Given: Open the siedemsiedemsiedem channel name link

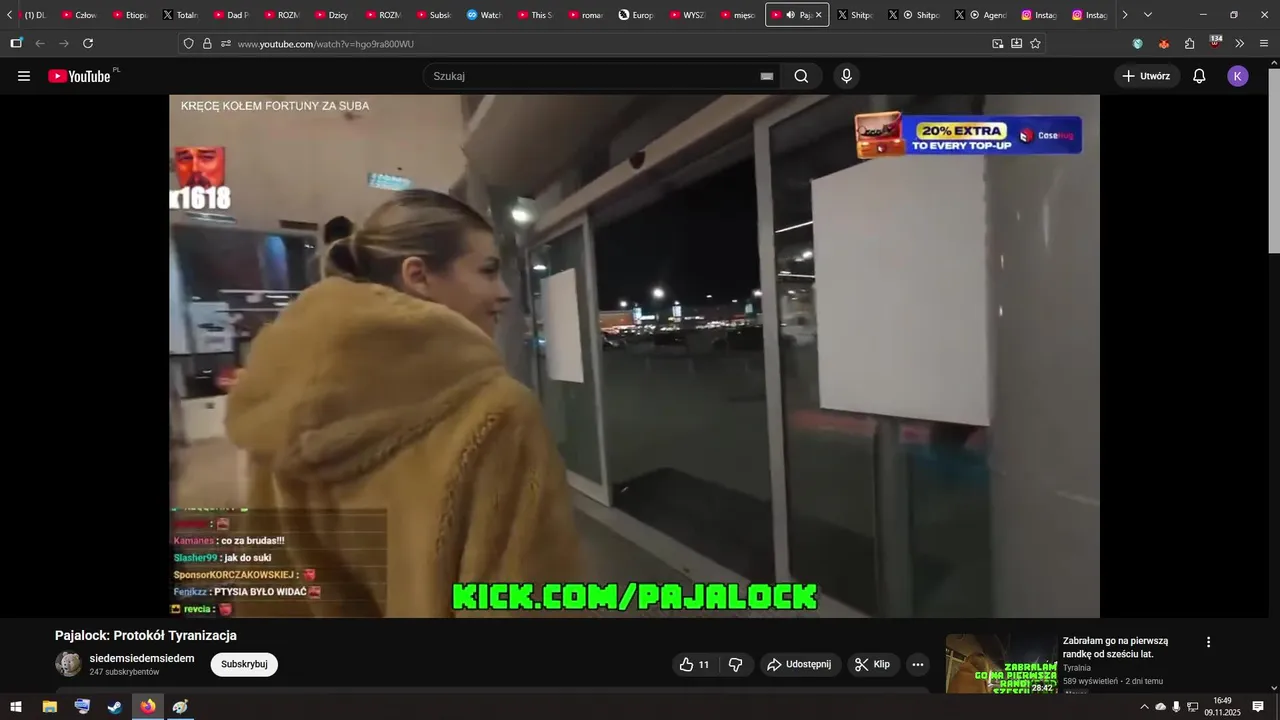Looking at the screenshot, I should click(x=142, y=658).
